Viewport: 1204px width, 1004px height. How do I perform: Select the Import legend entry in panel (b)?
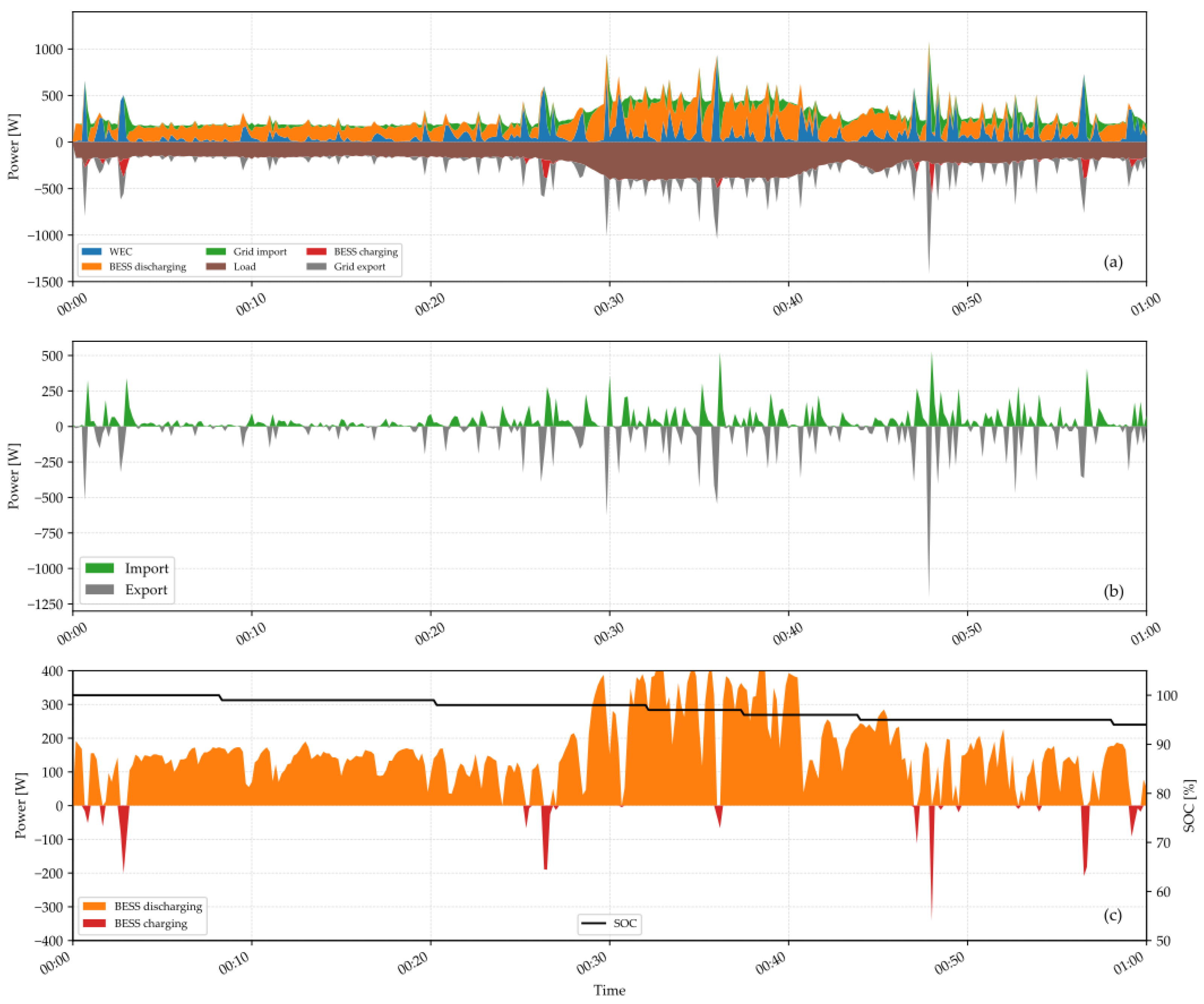(x=146, y=568)
